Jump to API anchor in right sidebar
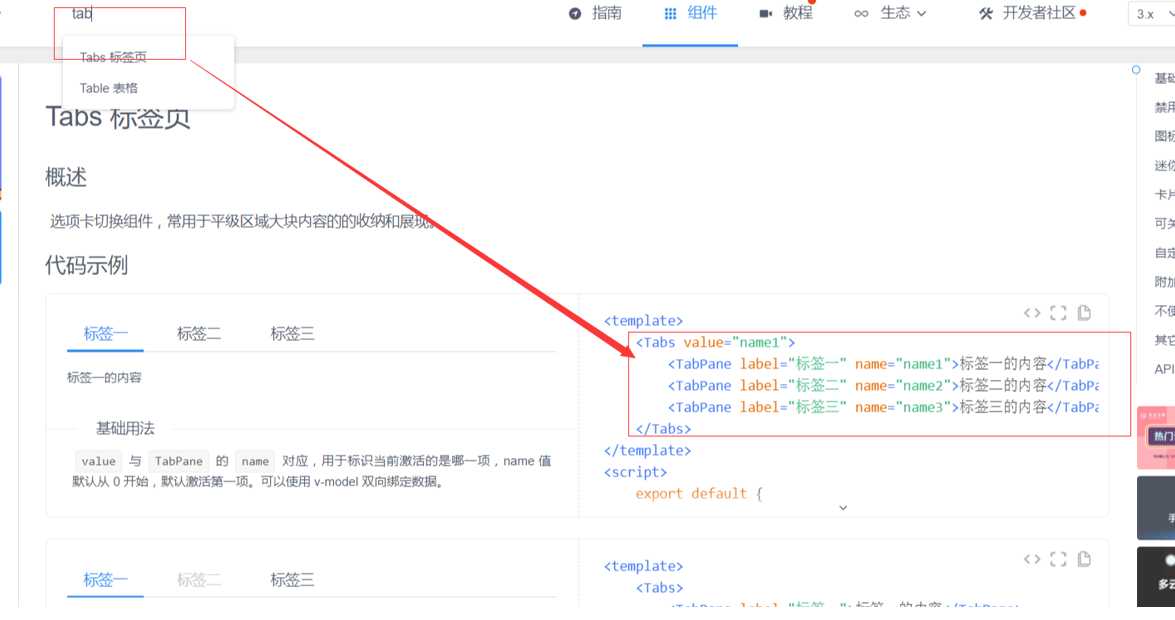 tap(1164, 369)
